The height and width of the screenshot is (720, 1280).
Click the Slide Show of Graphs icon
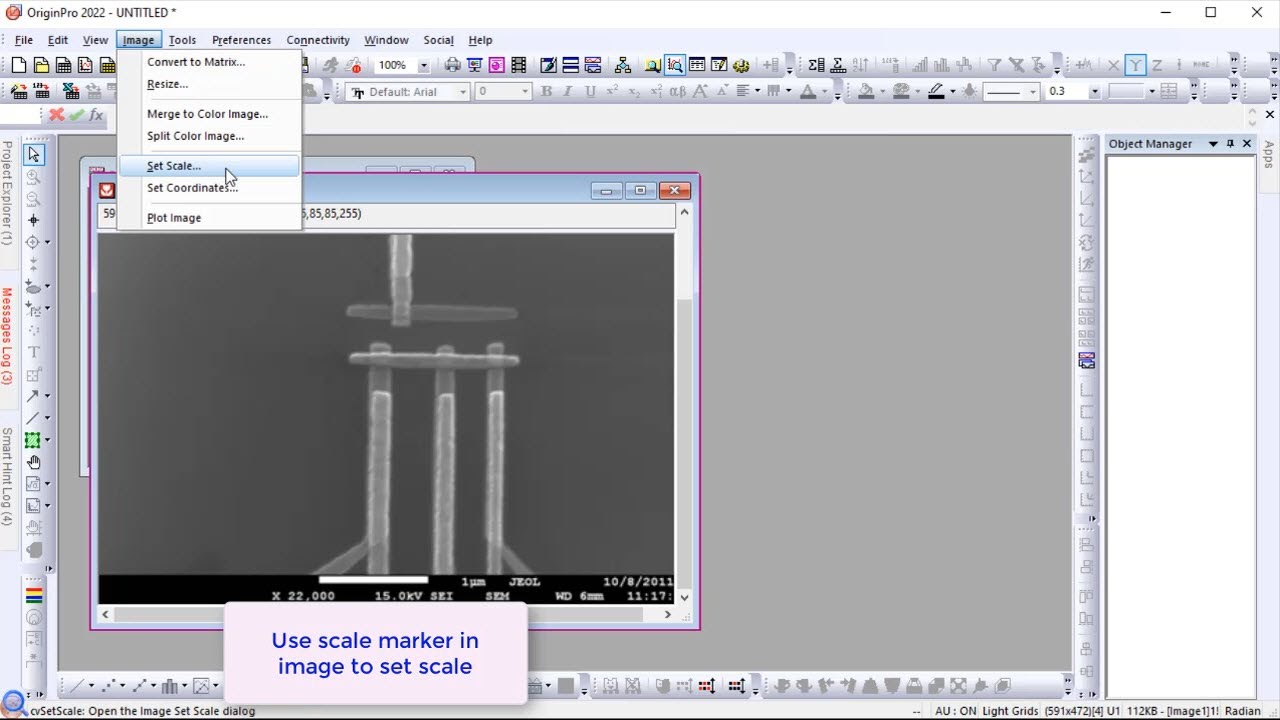pyautogui.click(x=474, y=65)
